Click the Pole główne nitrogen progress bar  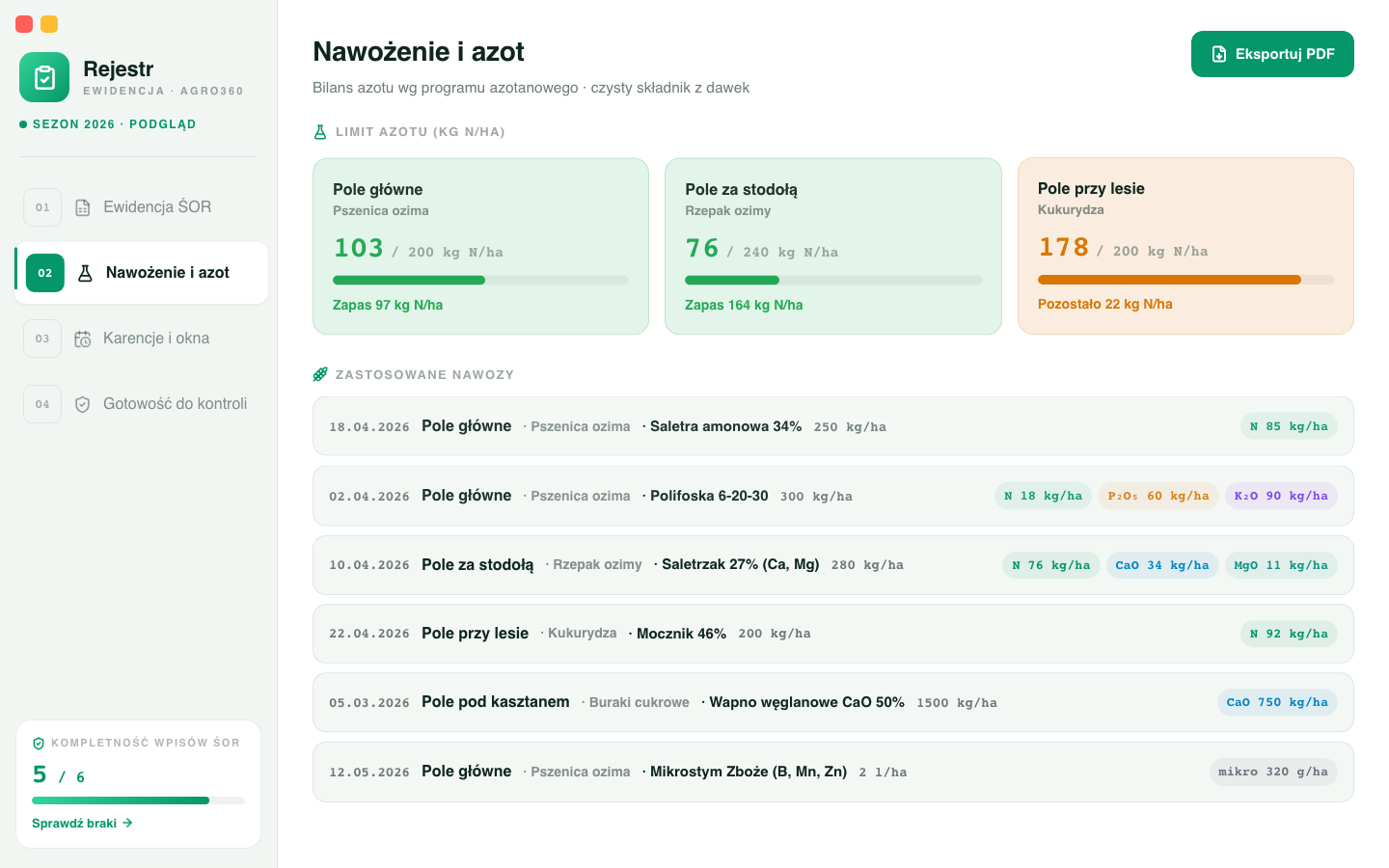[x=480, y=281]
